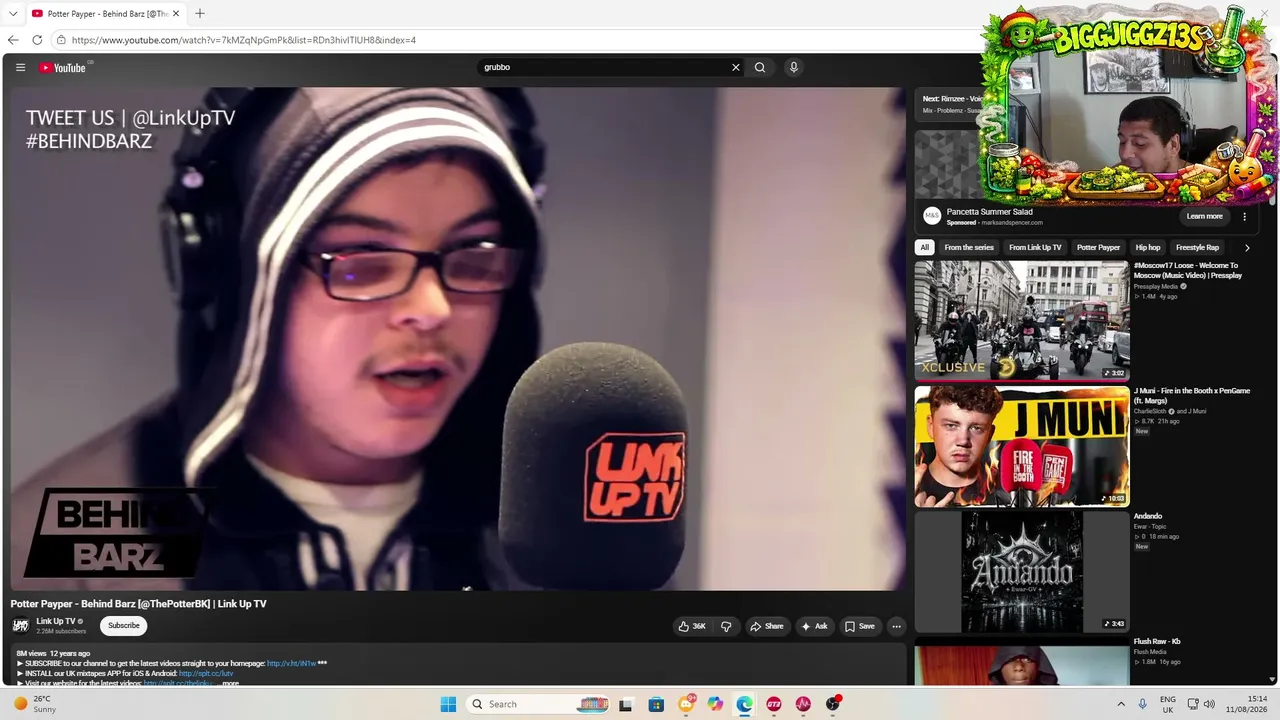This screenshot has height=720, width=1280.
Task: Open the Link Up TV channel avatar
Action: click(x=20, y=626)
